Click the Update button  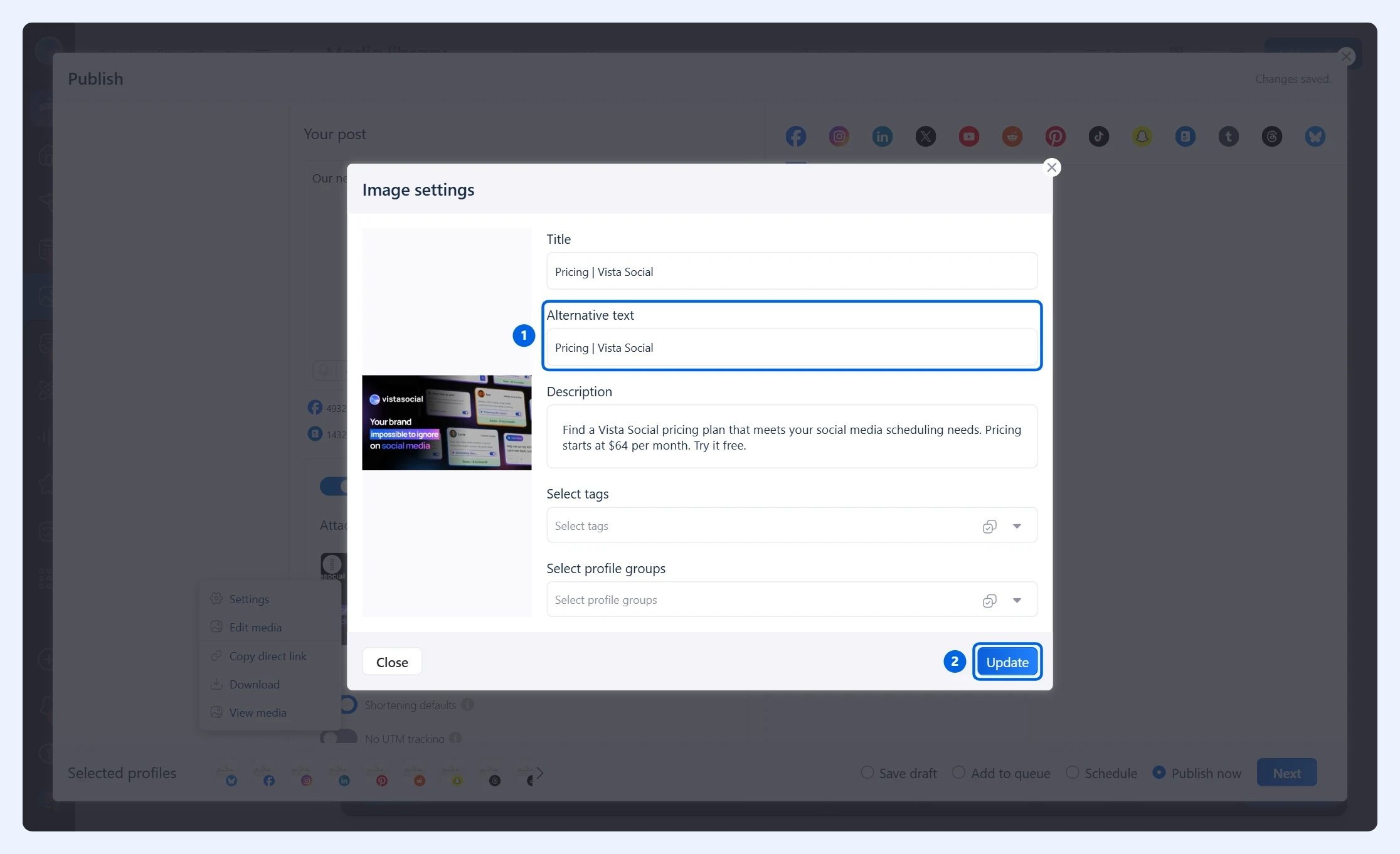[x=1007, y=662]
